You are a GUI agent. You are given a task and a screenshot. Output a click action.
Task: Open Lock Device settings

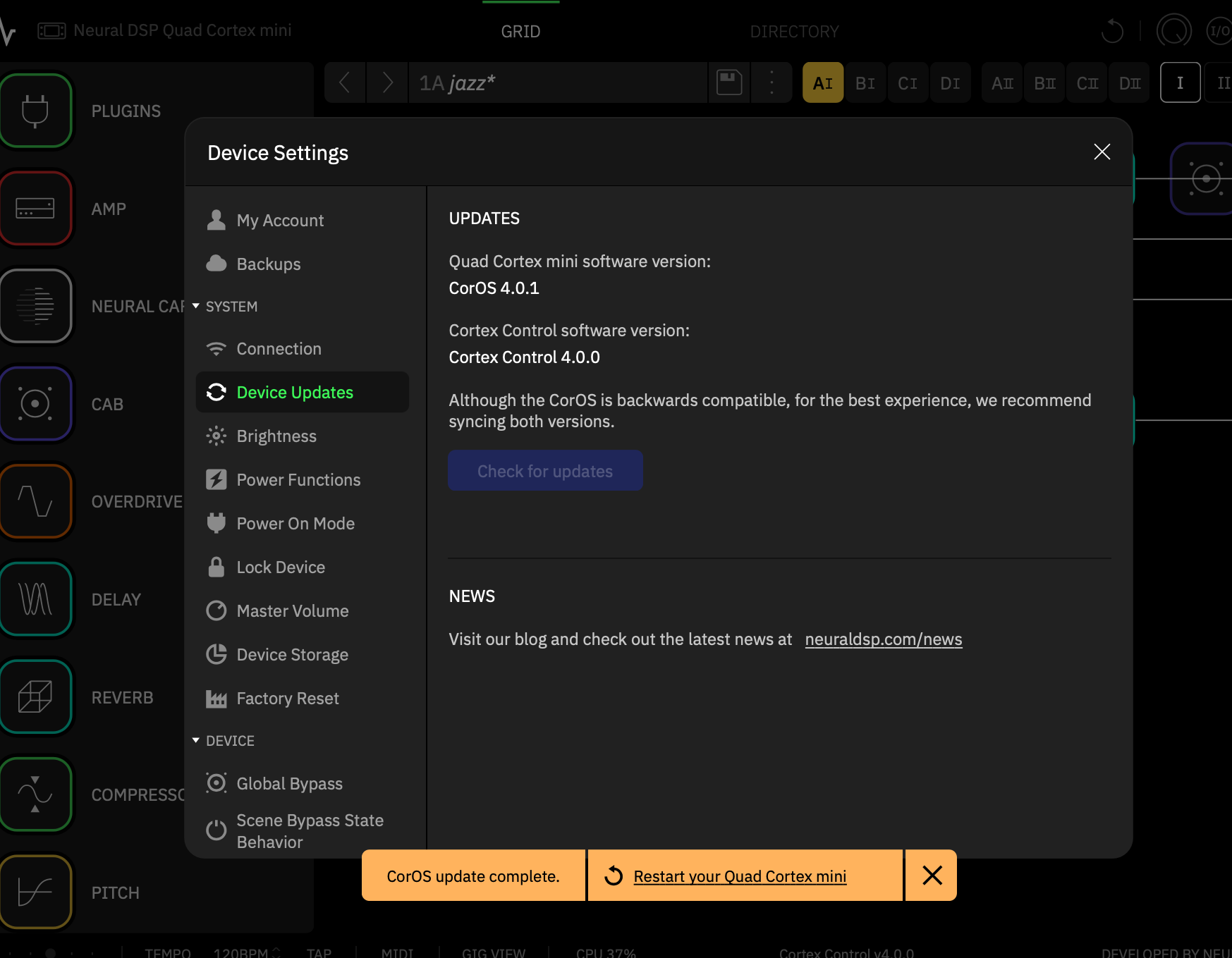coord(303,567)
